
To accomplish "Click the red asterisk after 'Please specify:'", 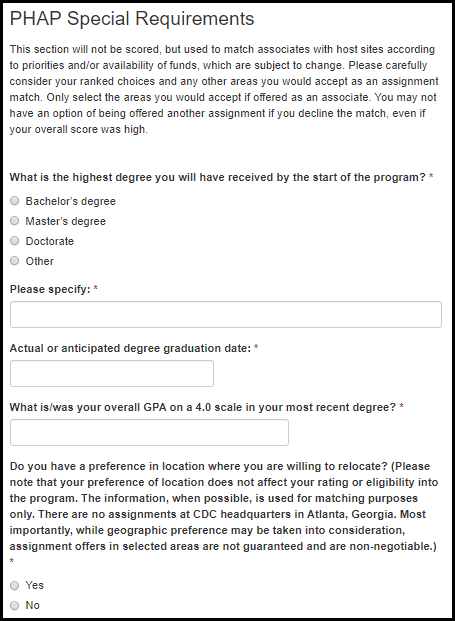I will coord(95,289).
